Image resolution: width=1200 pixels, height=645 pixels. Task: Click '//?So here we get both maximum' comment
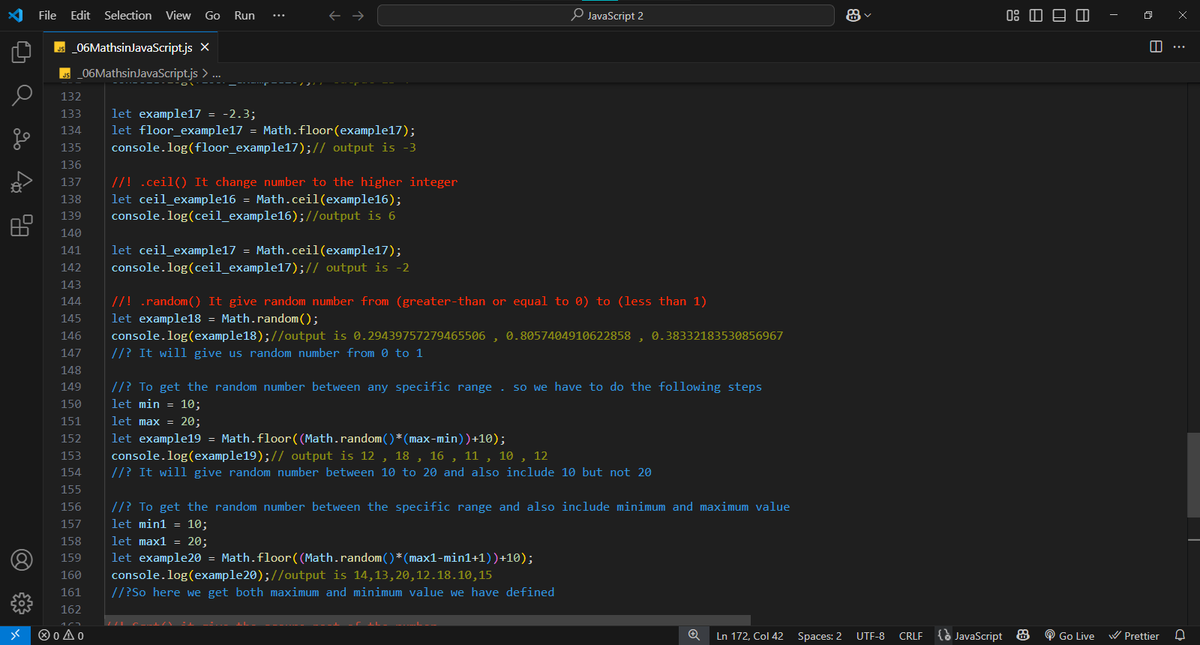(333, 592)
